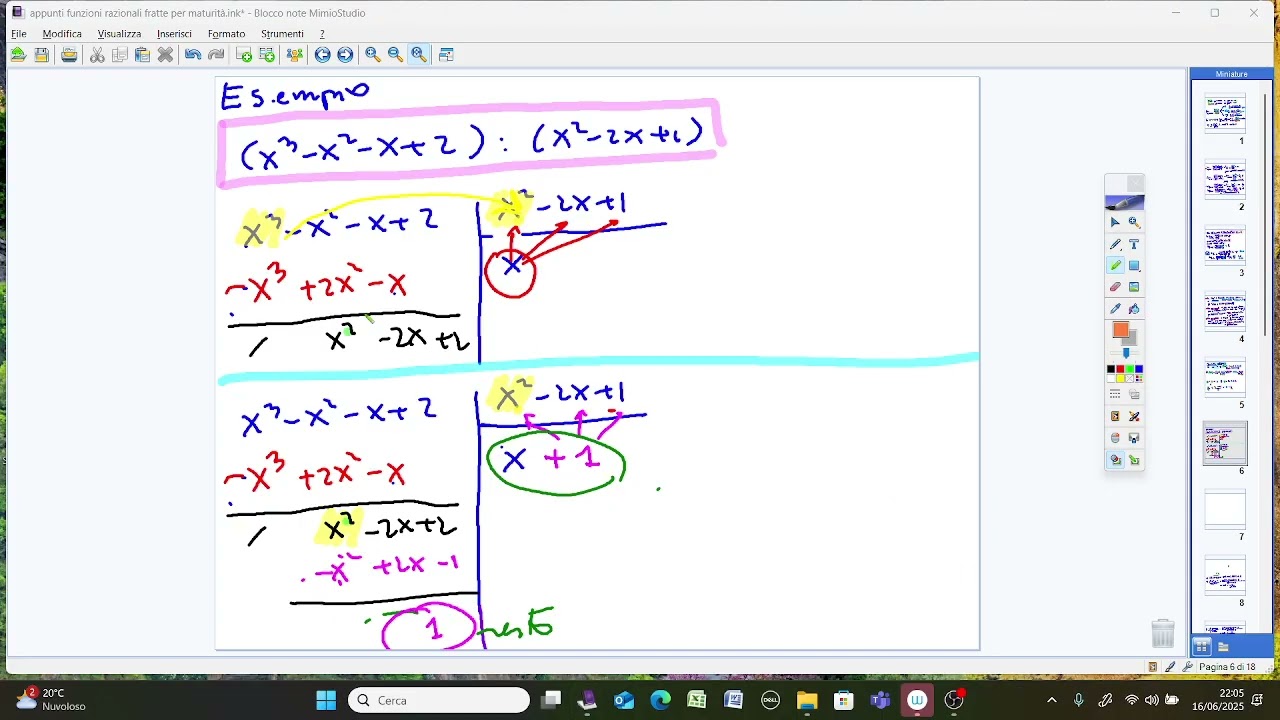1280x720 pixels.
Task: Pick the red palette color
Action: coord(1120,369)
